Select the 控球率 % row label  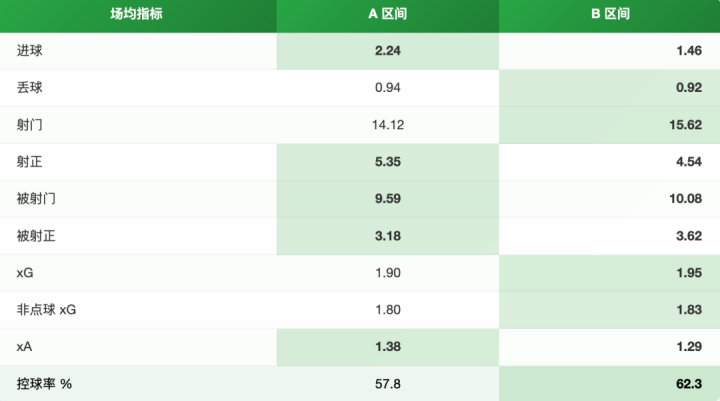44,384
